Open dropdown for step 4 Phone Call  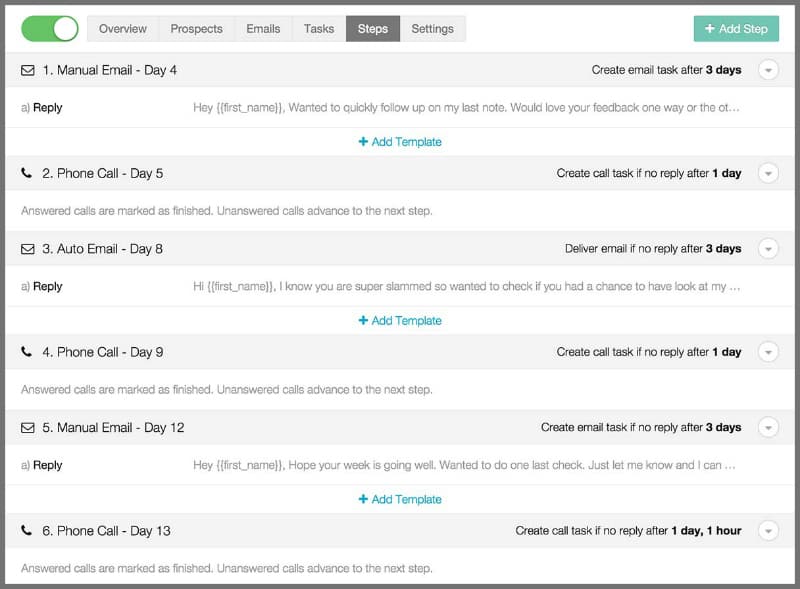(768, 352)
